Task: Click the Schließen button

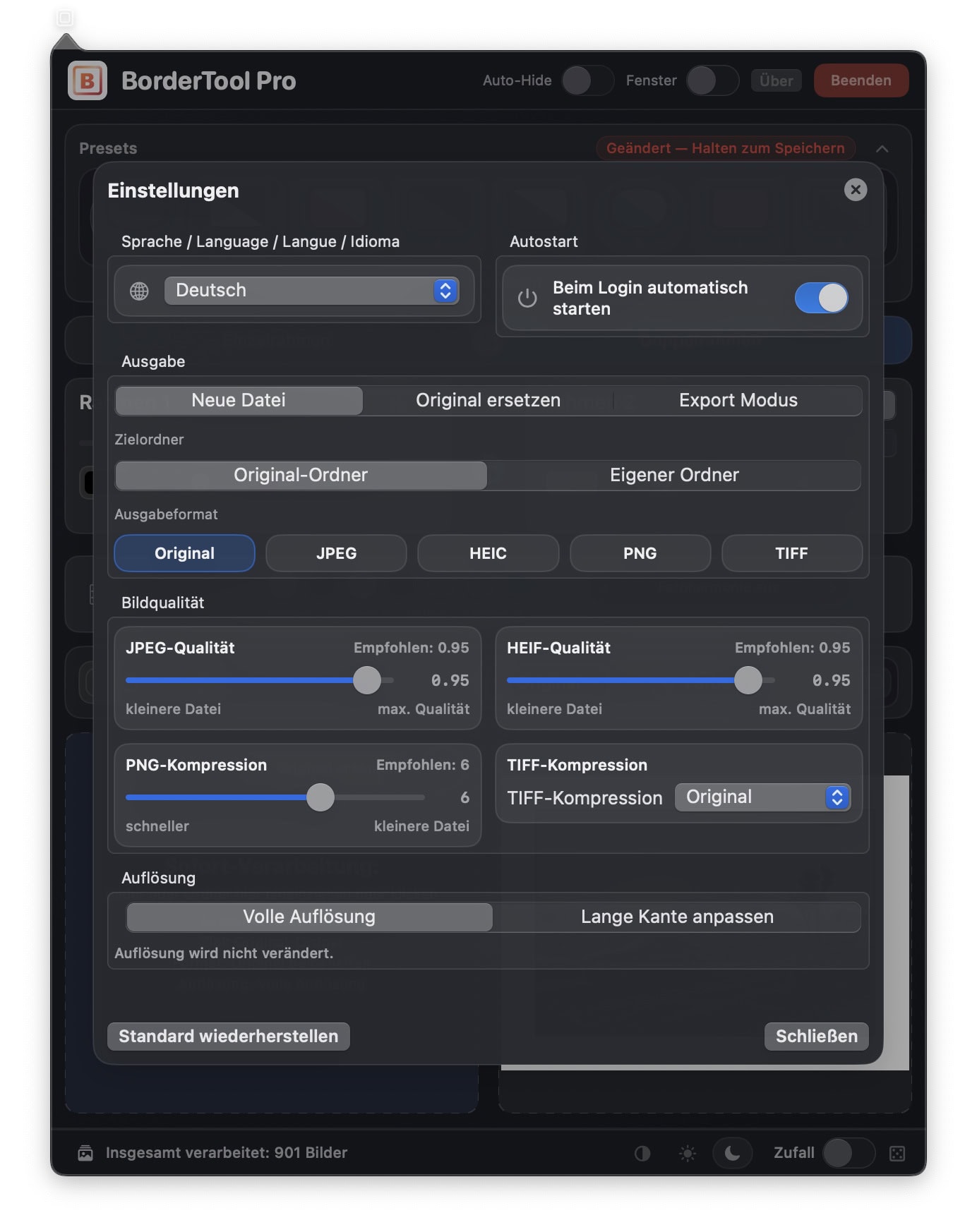Action: click(x=817, y=1037)
